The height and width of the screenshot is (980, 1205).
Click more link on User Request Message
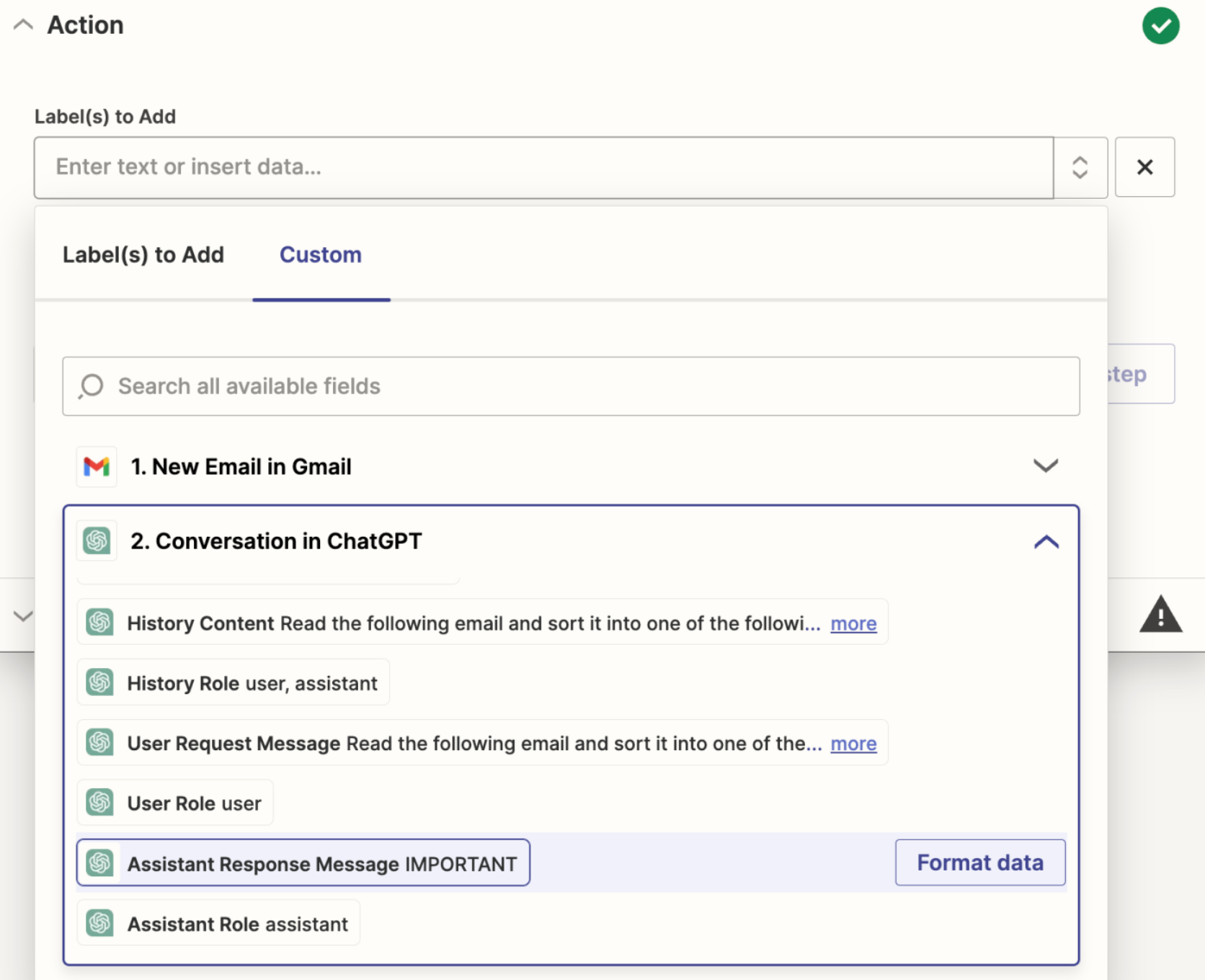click(853, 744)
